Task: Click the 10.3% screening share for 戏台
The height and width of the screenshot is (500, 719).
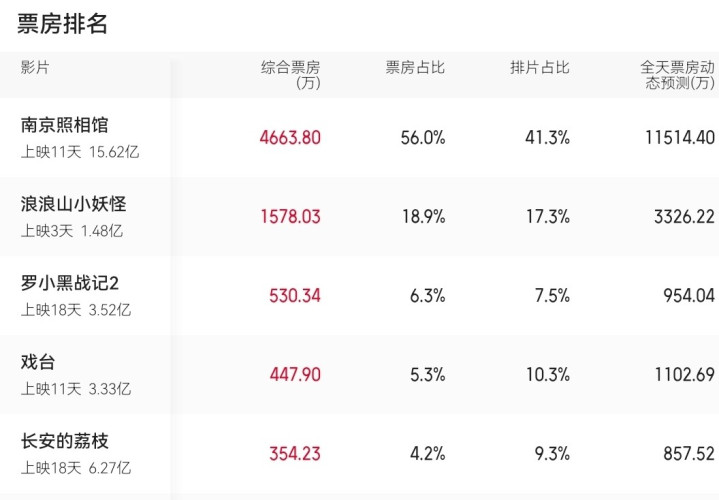Action: point(548,374)
